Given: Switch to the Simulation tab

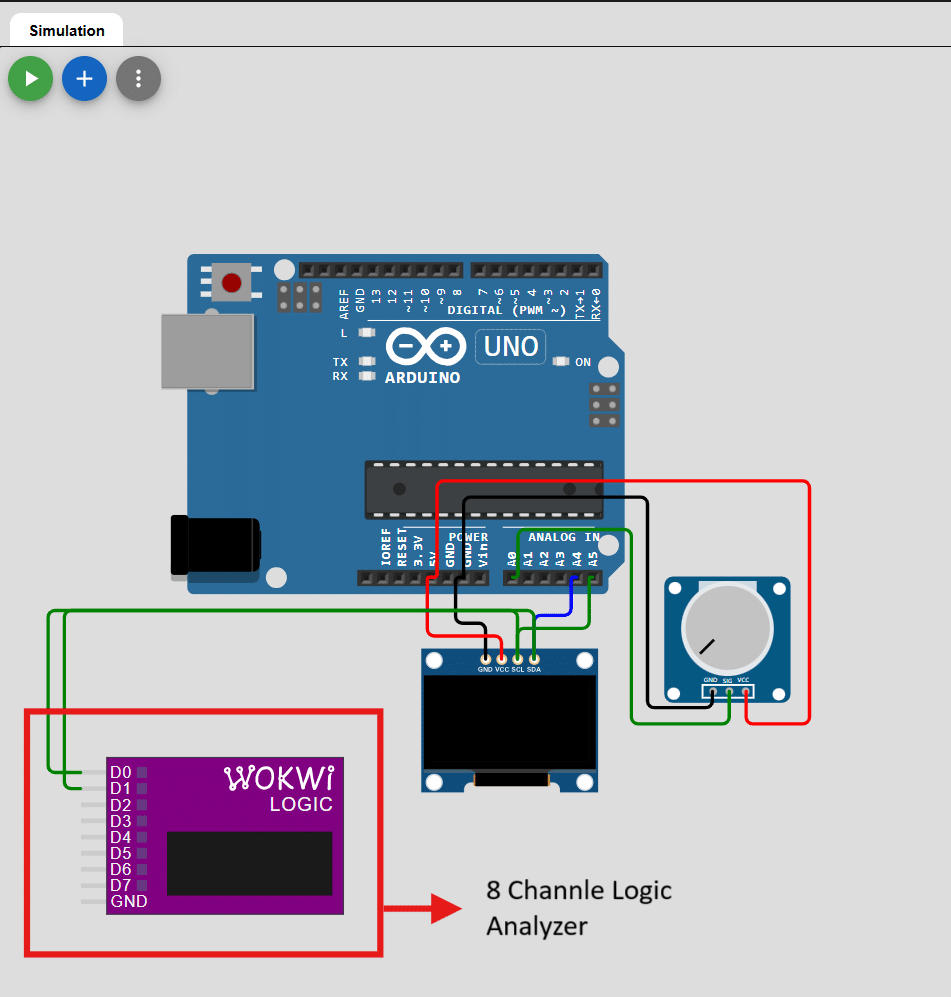Looking at the screenshot, I should pyautogui.click(x=67, y=31).
